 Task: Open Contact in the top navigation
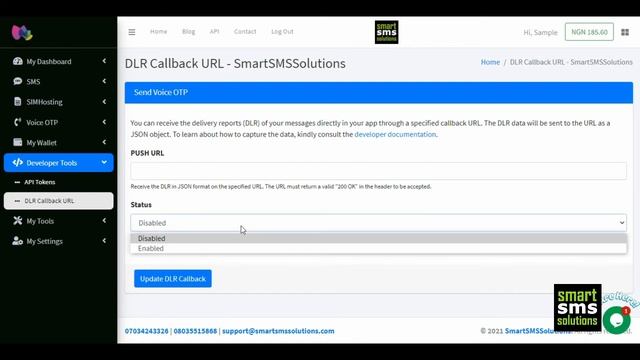pyautogui.click(x=245, y=31)
